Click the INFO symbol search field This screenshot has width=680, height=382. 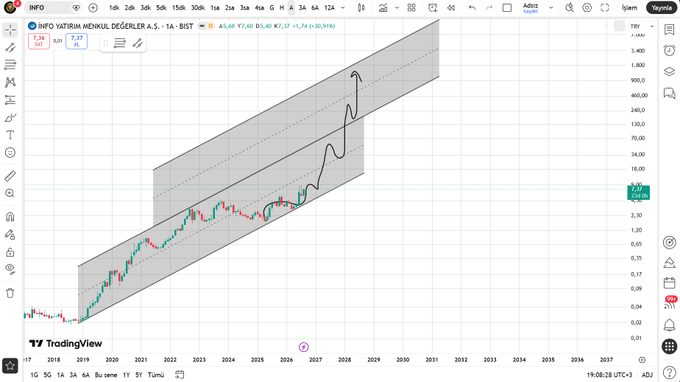(53, 8)
